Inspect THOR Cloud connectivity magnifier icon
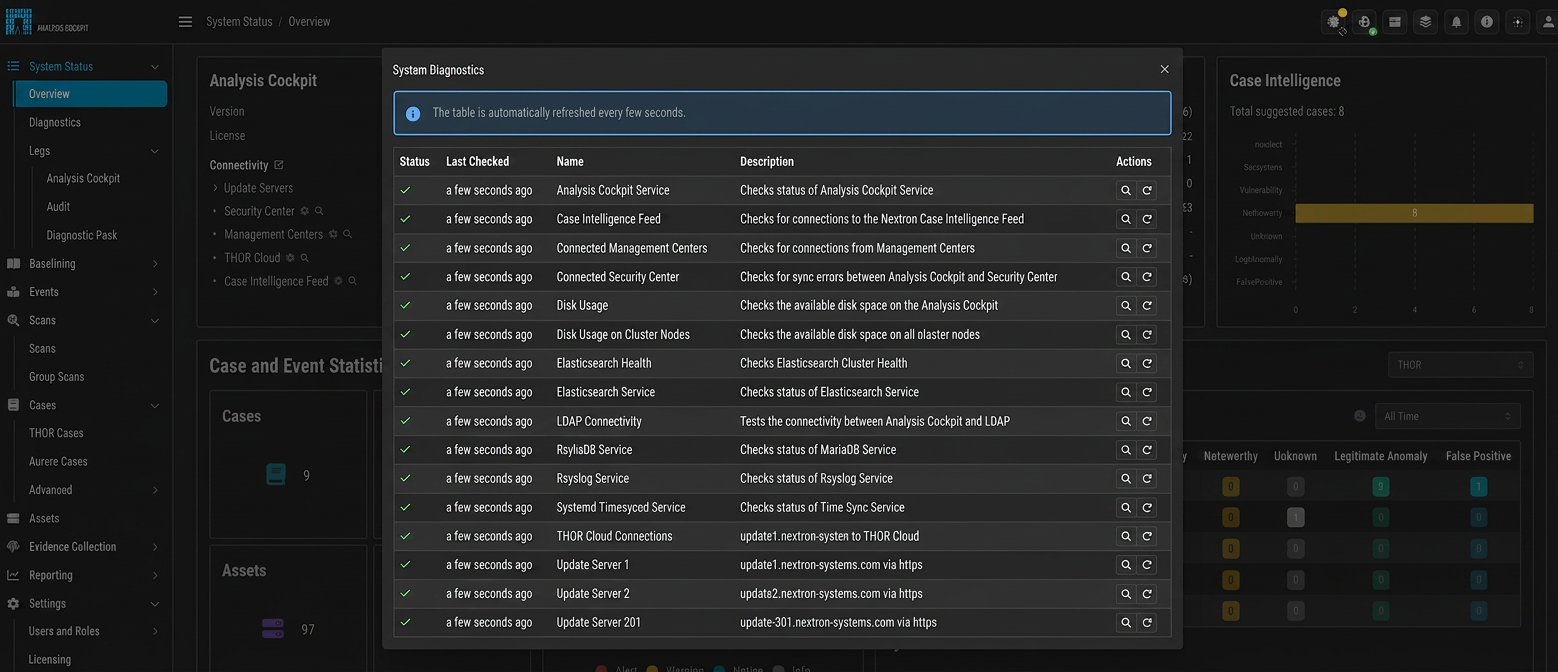1558x672 pixels. click(304, 258)
